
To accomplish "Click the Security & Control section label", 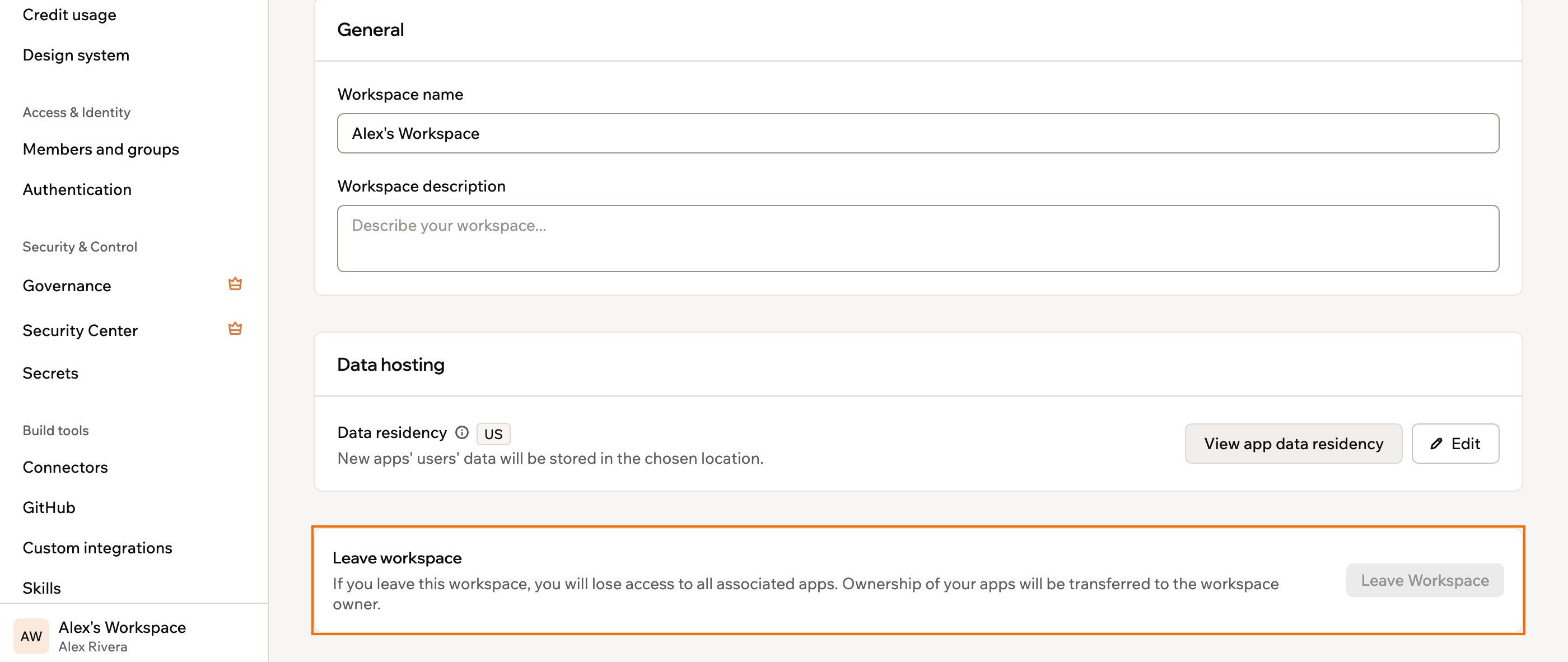I will pyautogui.click(x=80, y=246).
